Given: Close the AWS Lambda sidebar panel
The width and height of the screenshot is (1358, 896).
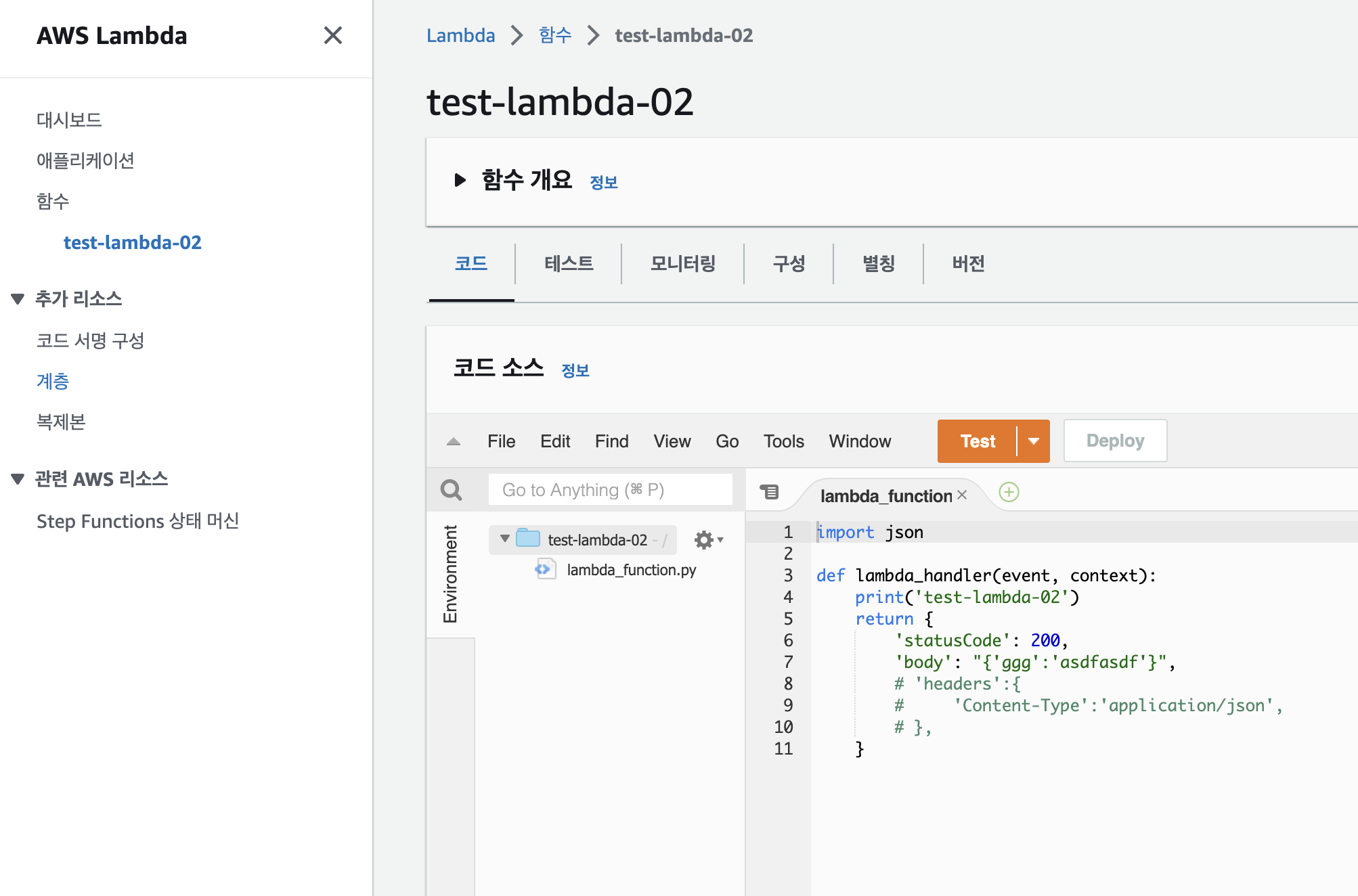Looking at the screenshot, I should click(x=332, y=35).
